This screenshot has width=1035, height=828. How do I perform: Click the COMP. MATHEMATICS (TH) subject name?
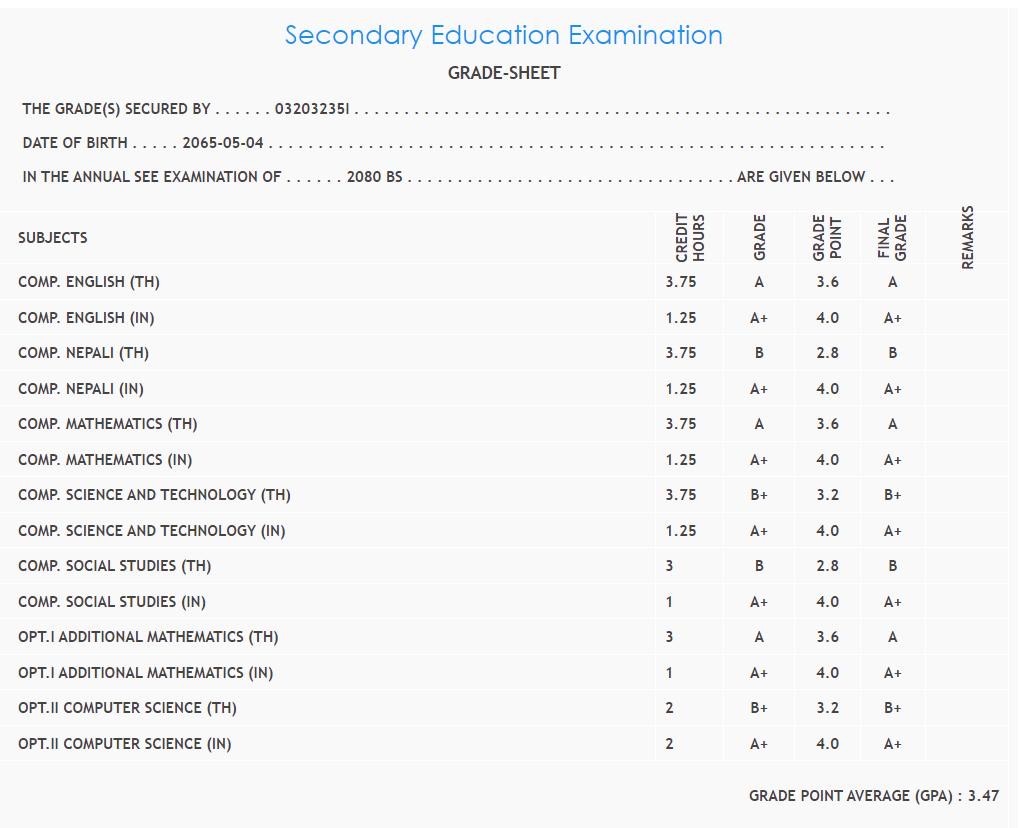(x=108, y=424)
